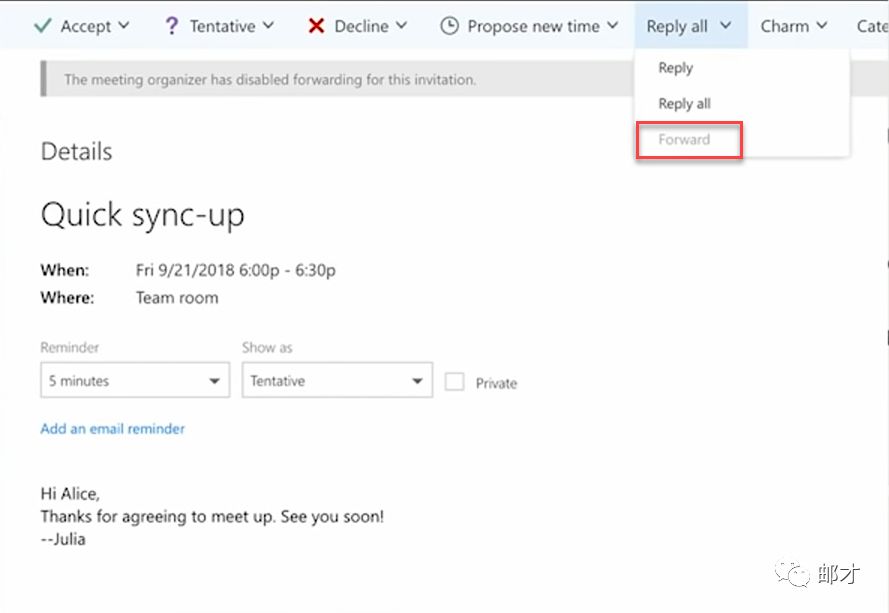889x613 pixels.
Task: Expand the Accept dropdown arrow
Action: coord(124,26)
